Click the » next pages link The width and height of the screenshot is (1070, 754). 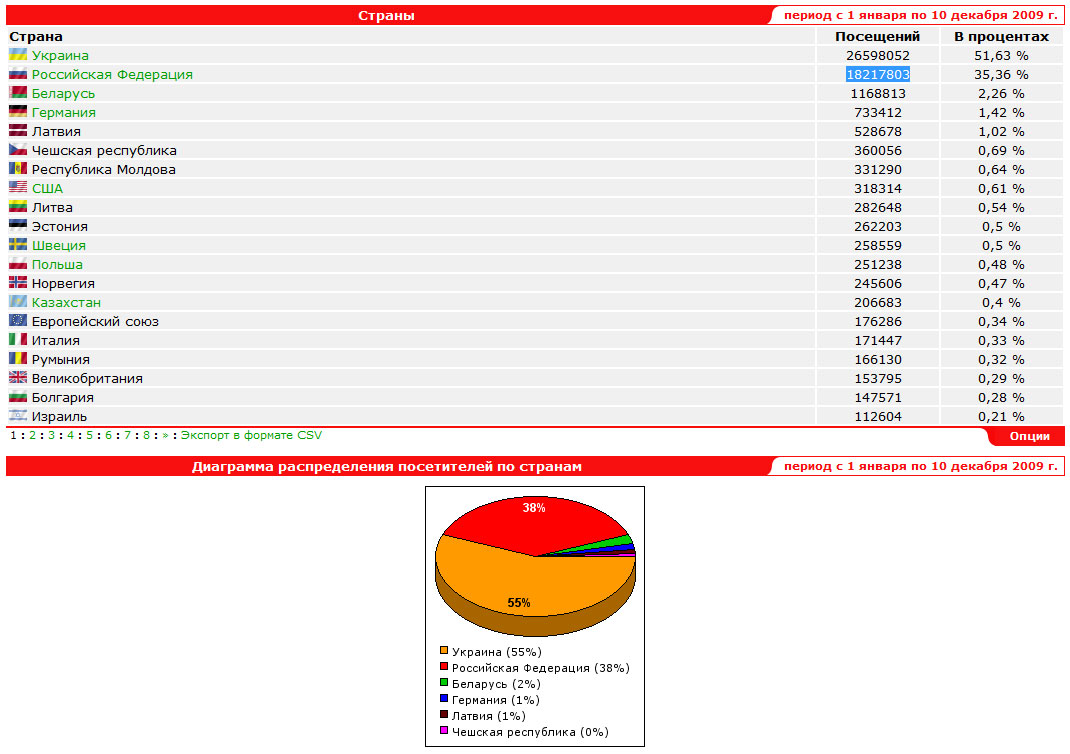pyautogui.click(x=165, y=435)
